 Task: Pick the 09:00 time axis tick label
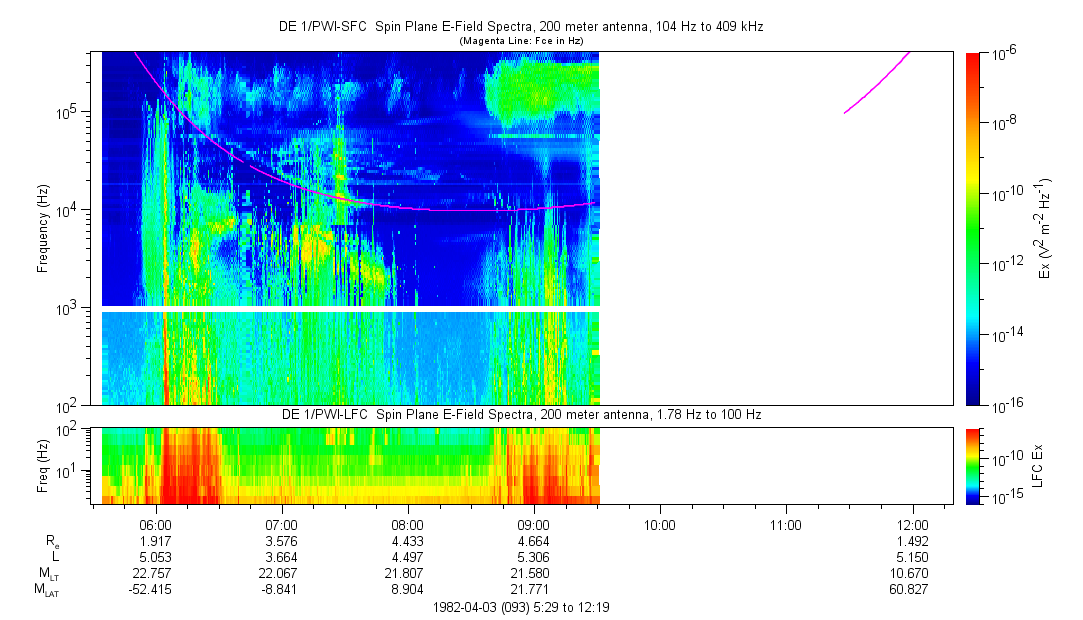click(x=534, y=524)
